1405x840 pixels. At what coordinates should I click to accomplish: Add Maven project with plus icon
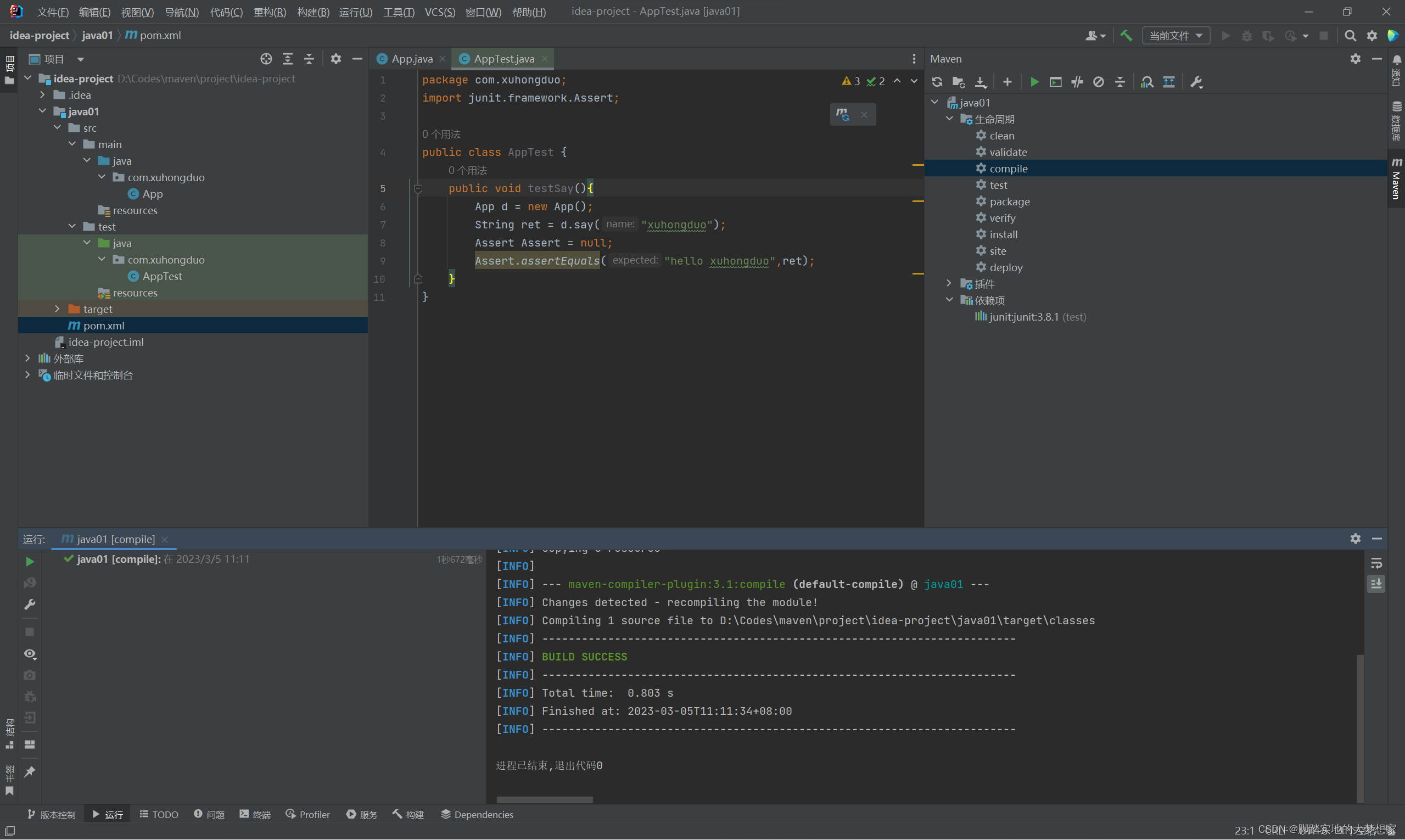pyautogui.click(x=1007, y=82)
